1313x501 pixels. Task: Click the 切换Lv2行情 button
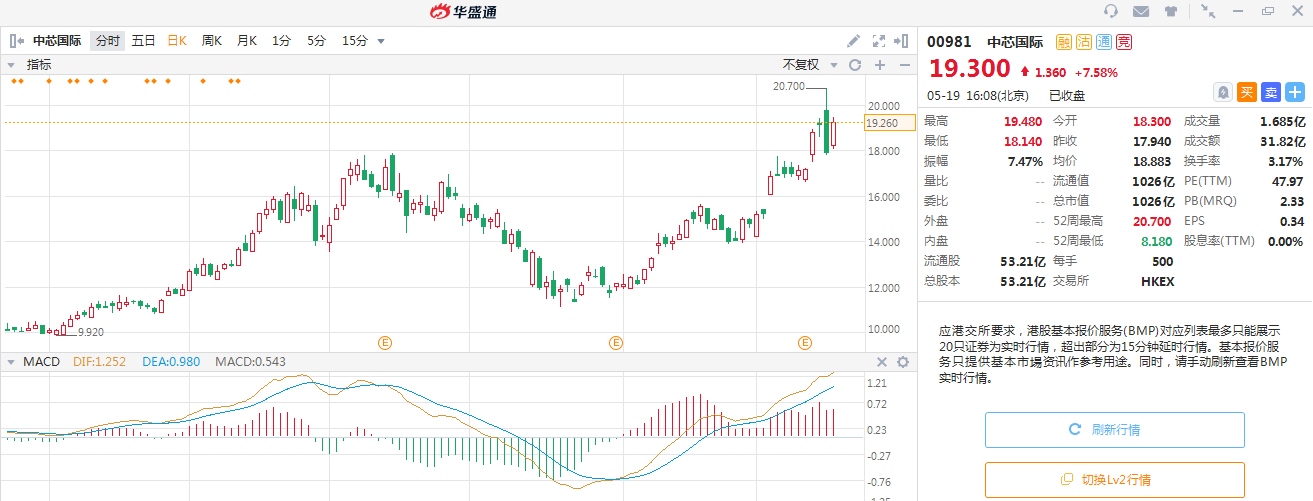pyautogui.click(x=1114, y=479)
